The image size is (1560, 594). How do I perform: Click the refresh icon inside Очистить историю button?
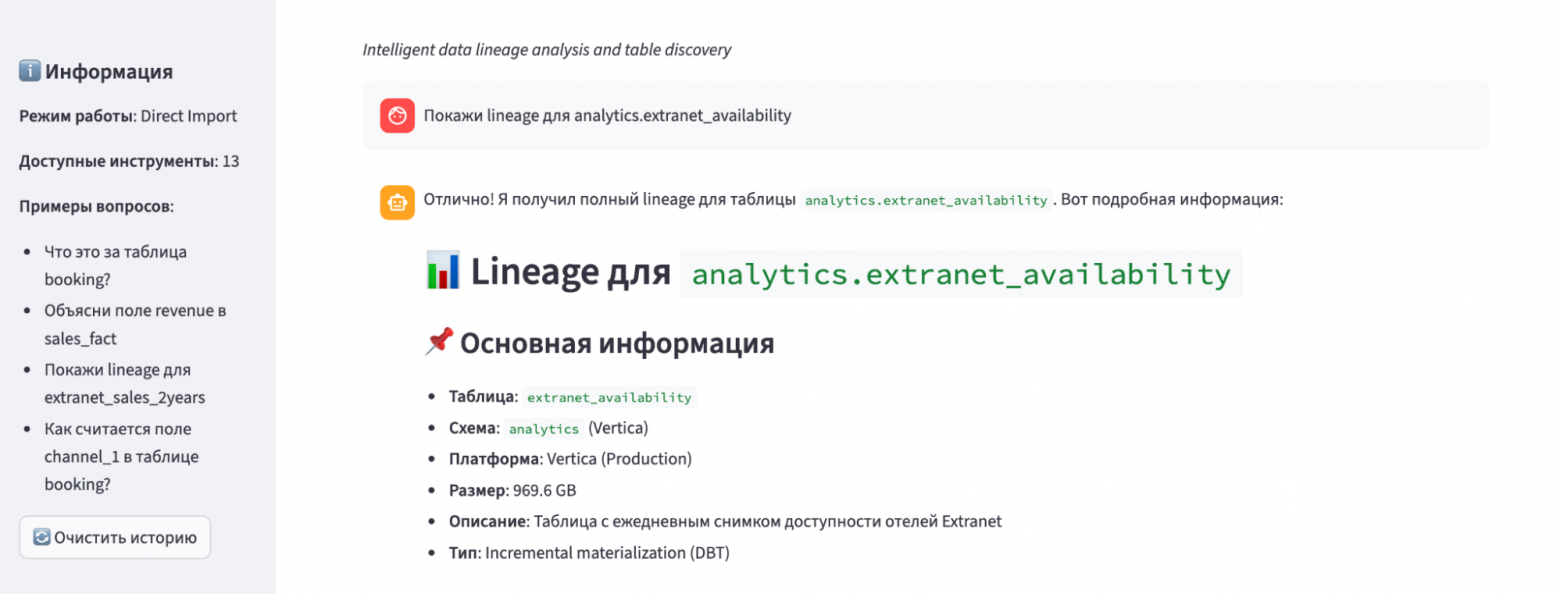[x=40, y=536]
